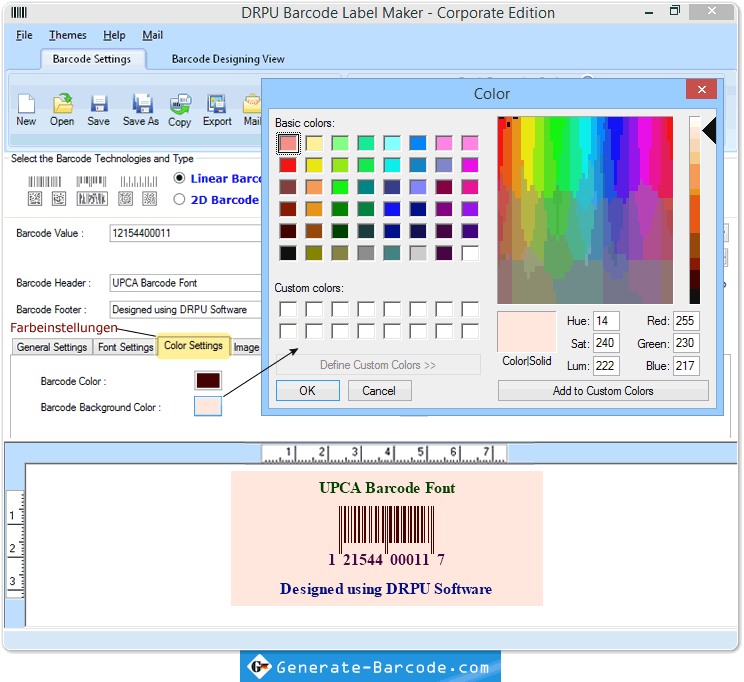This screenshot has width=744, height=682.
Task: Click the Sat value field
Action: click(606, 343)
